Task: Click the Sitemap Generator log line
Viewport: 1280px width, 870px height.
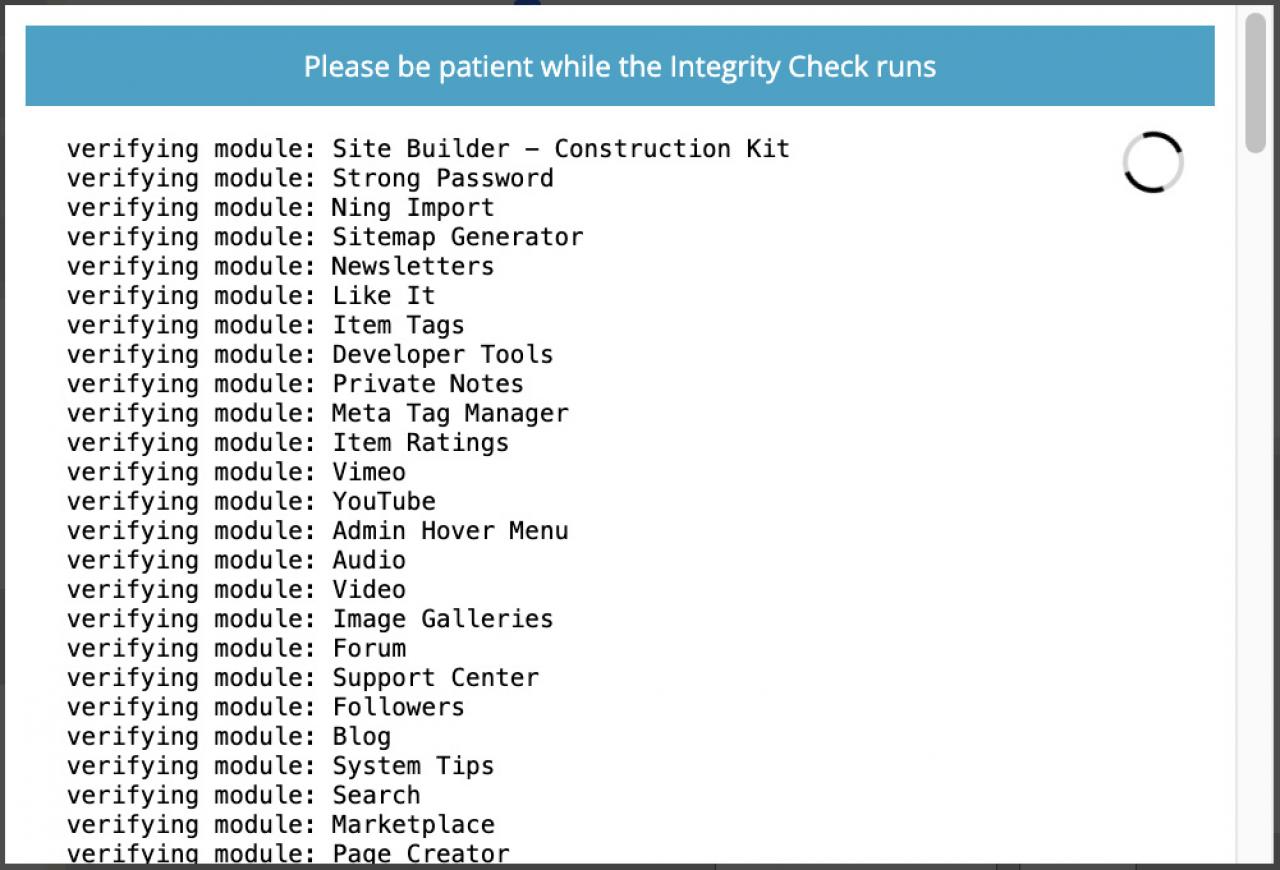Action: (325, 237)
